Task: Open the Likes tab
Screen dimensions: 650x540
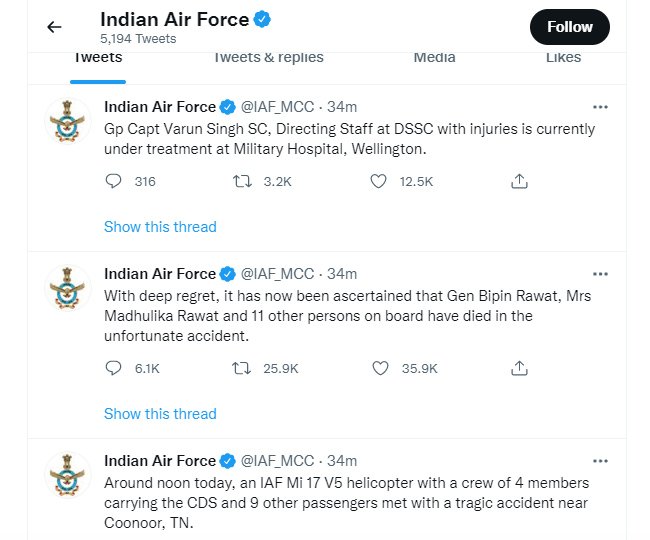Action: [563, 58]
